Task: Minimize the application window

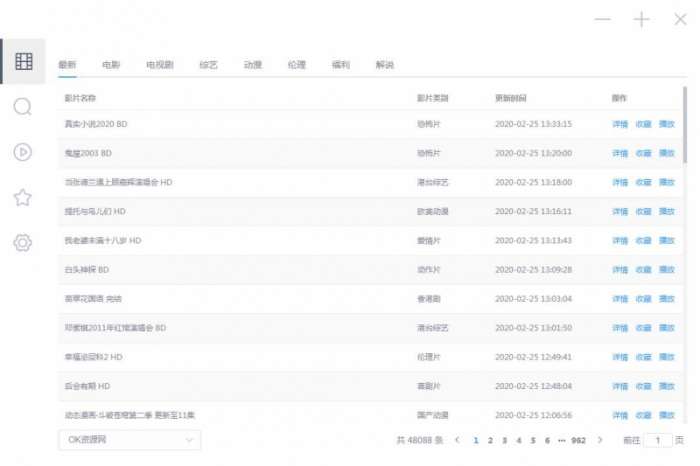Action: pyautogui.click(x=603, y=19)
